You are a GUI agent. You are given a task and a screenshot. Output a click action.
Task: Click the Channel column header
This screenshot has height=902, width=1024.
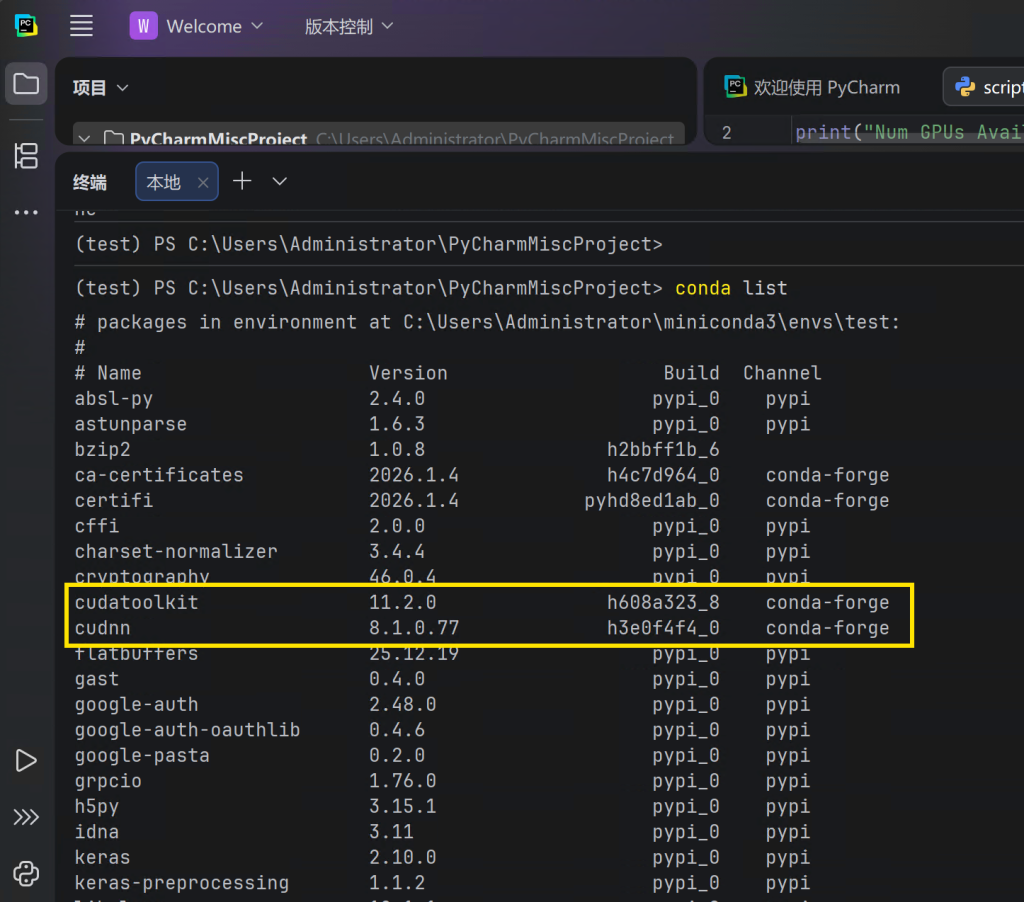[x=782, y=373]
